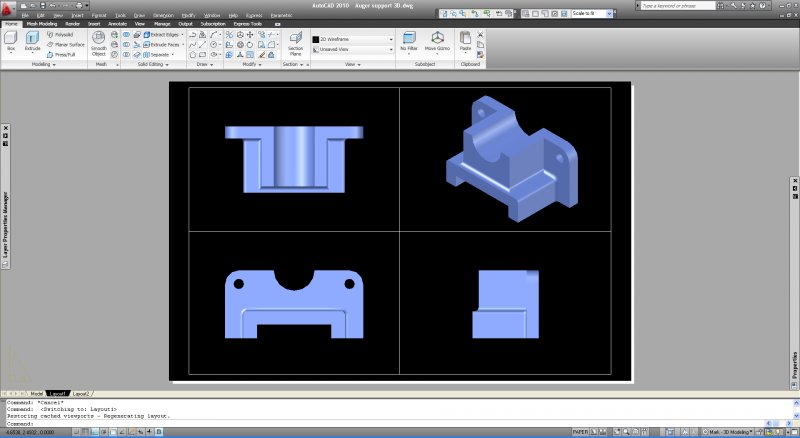Open the Help question mark icon
This screenshot has height=438, width=800.
tap(763, 6)
